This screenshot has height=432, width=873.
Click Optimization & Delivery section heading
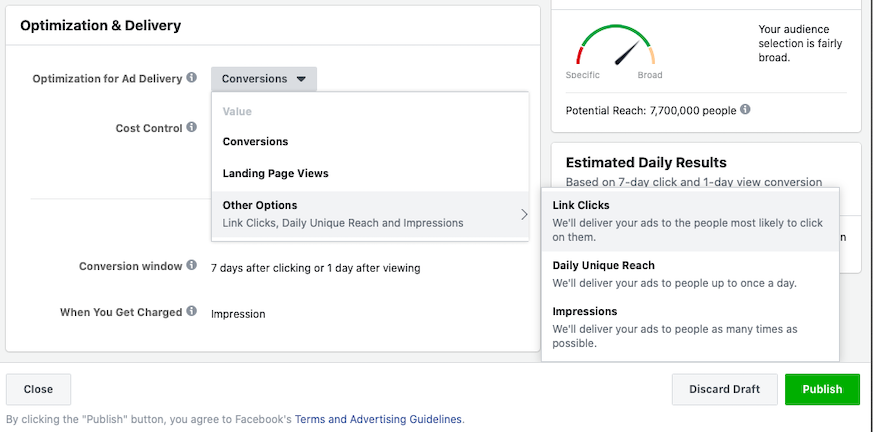(100, 25)
